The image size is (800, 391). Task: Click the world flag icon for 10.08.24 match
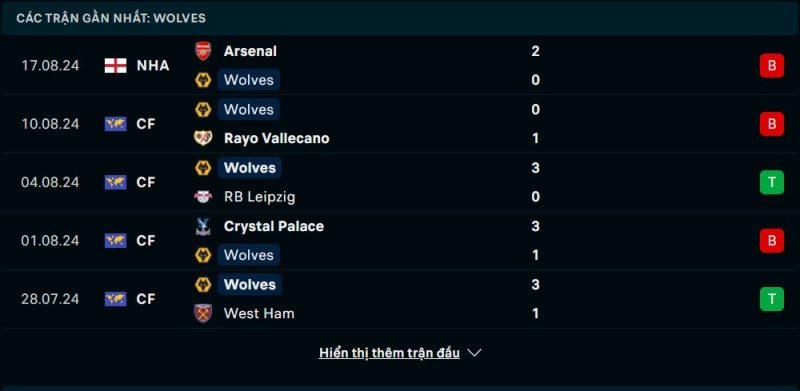[x=116, y=124]
